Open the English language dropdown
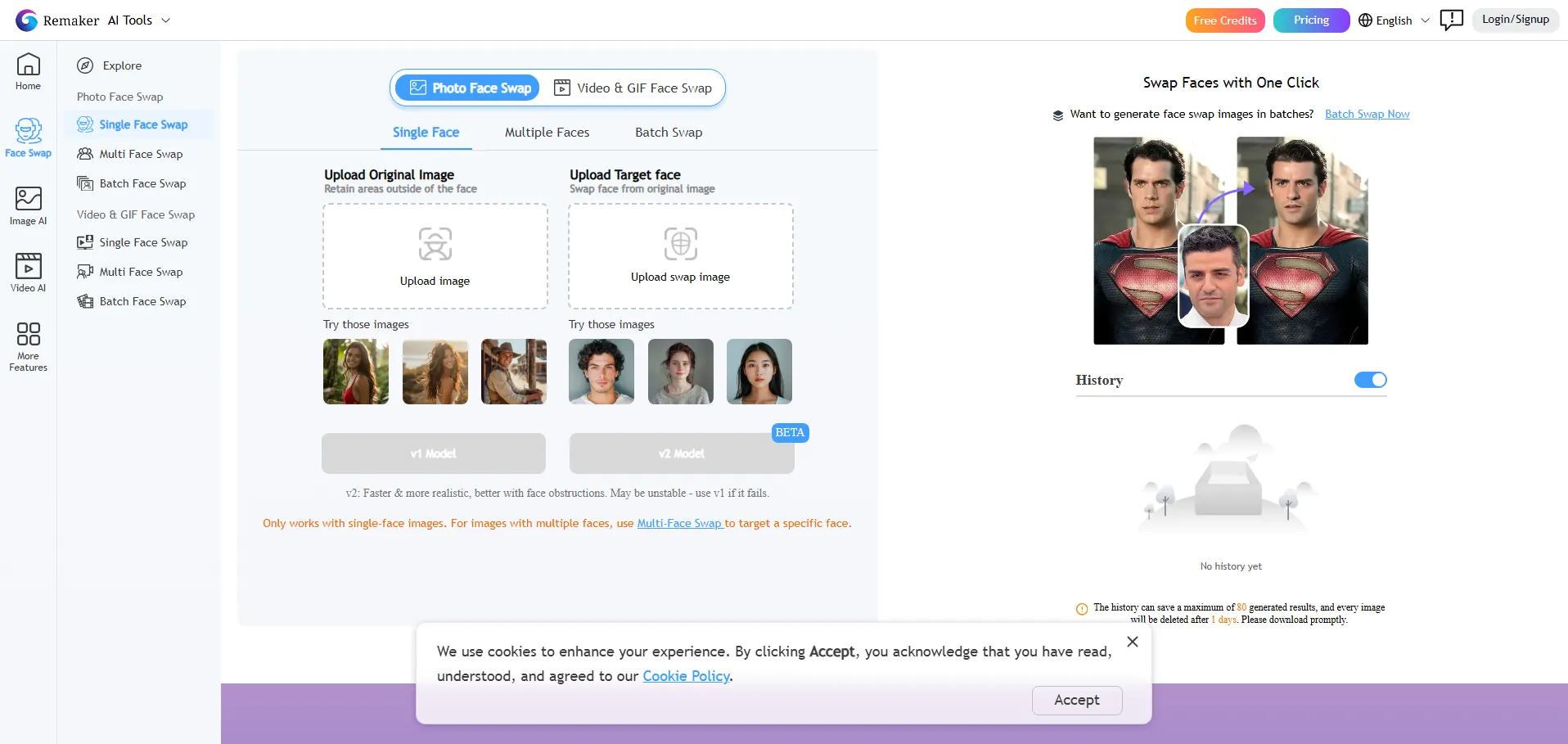The height and width of the screenshot is (744, 1568). [1394, 20]
